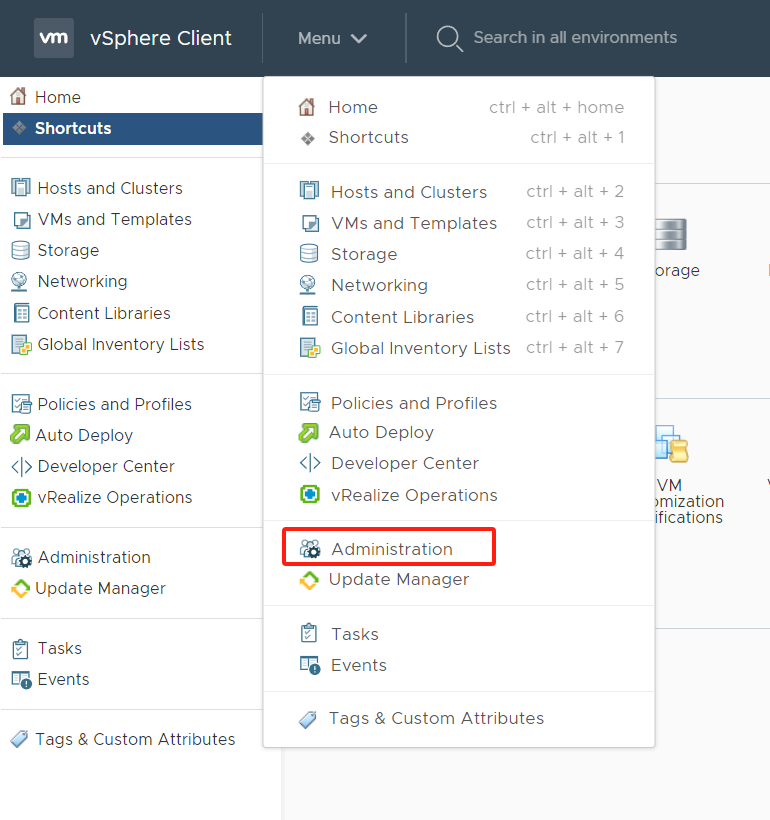The height and width of the screenshot is (820, 770).
Task: Choose Storage in the dropdown menu
Action: [459, 254]
